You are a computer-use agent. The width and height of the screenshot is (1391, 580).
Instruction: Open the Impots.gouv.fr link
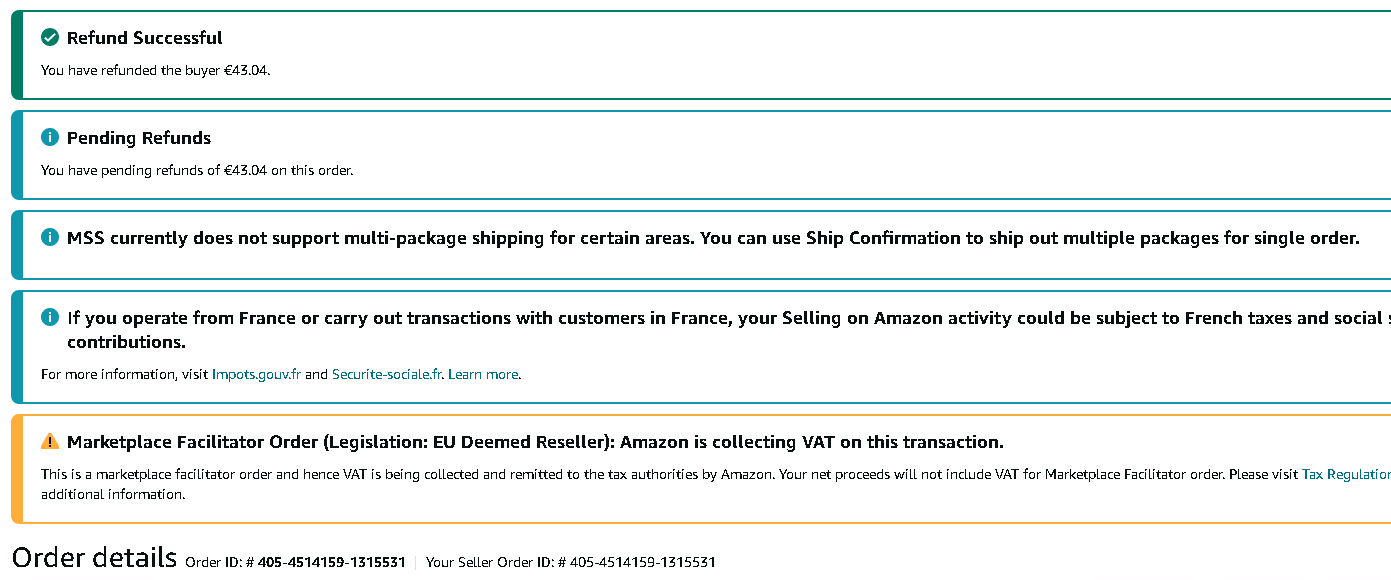point(256,375)
